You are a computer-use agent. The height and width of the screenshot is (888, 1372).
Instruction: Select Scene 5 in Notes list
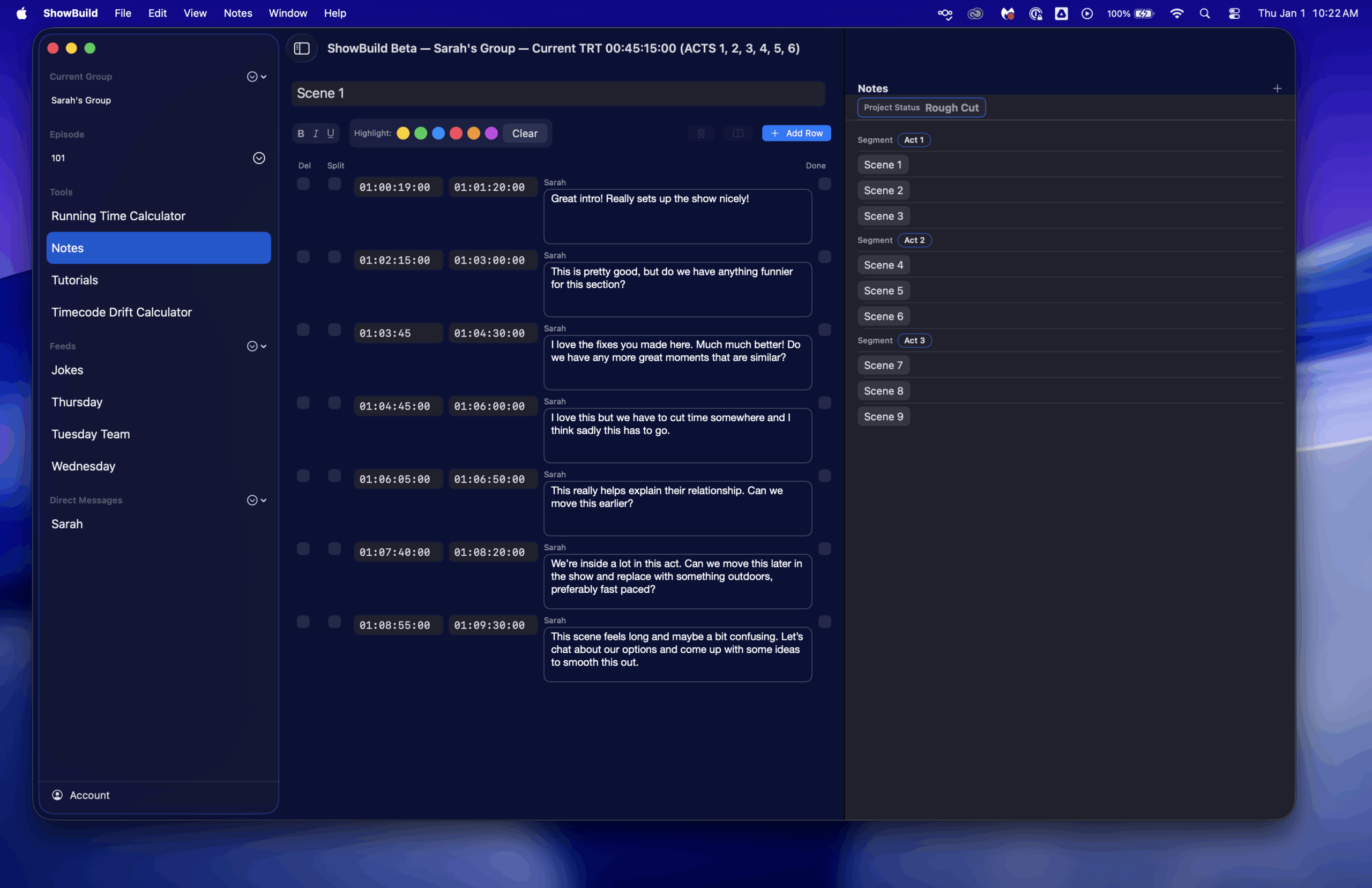pos(883,290)
